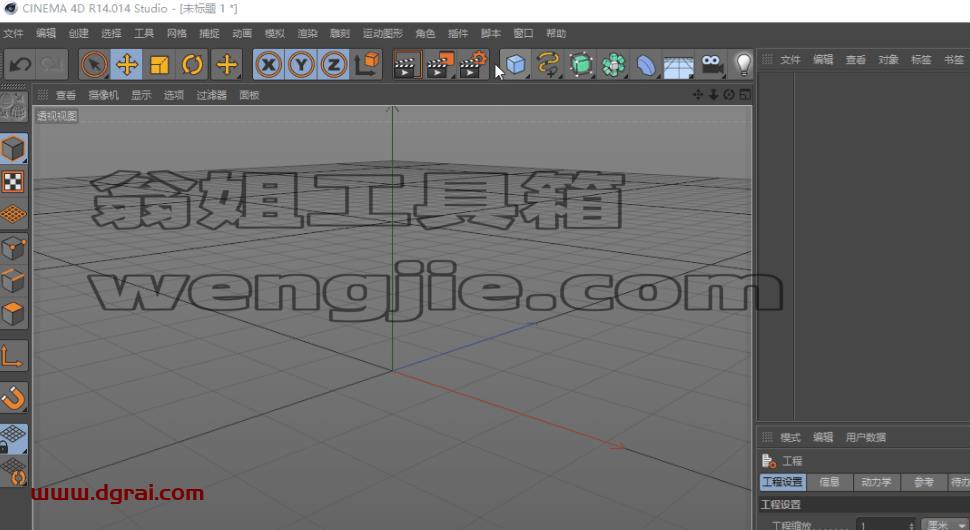Activate the Move tool icon

pyautogui.click(x=127, y=64)
